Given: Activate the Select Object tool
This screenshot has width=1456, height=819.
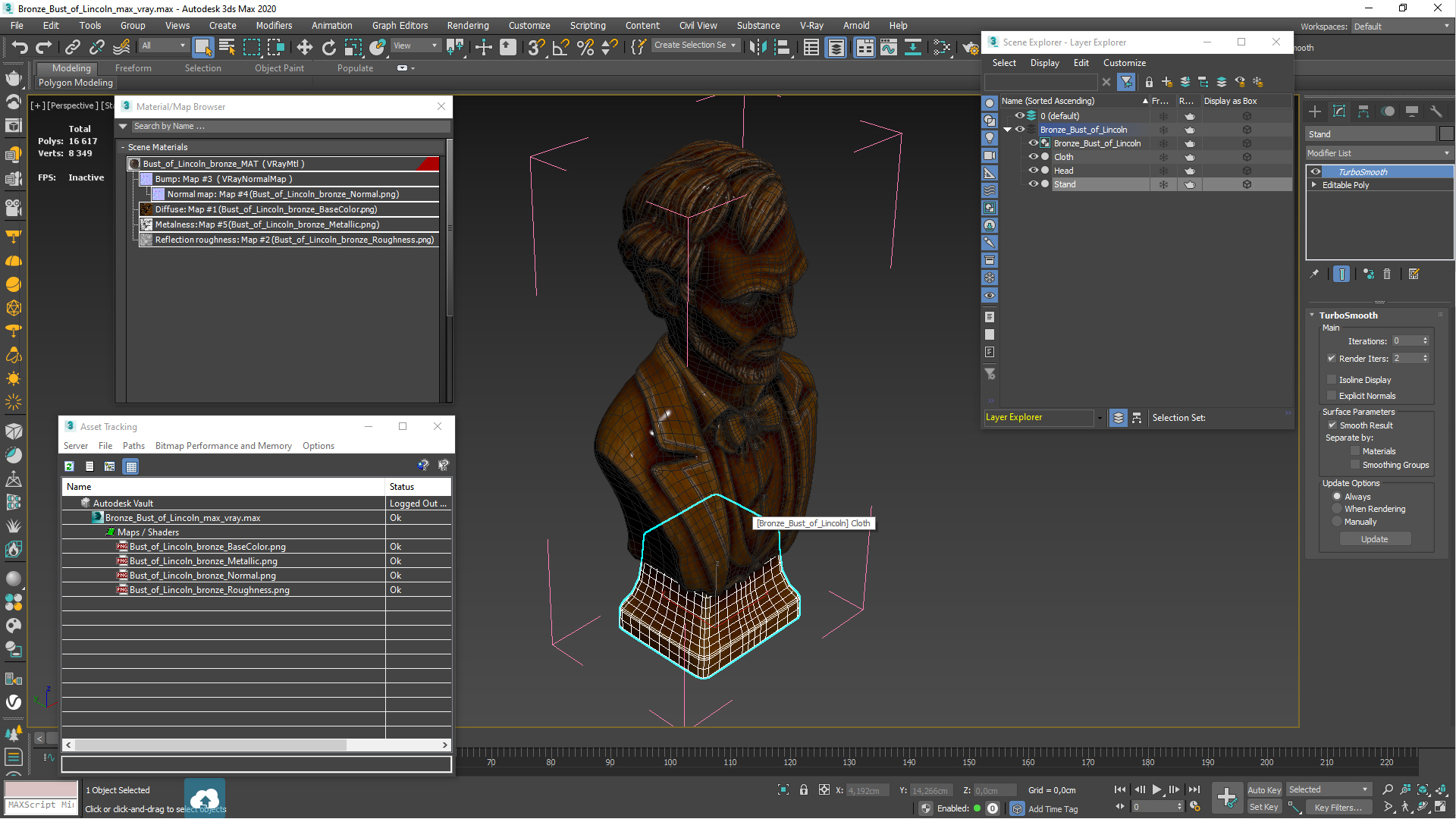Looking at the screenshot, I should (x=202, y=47).
